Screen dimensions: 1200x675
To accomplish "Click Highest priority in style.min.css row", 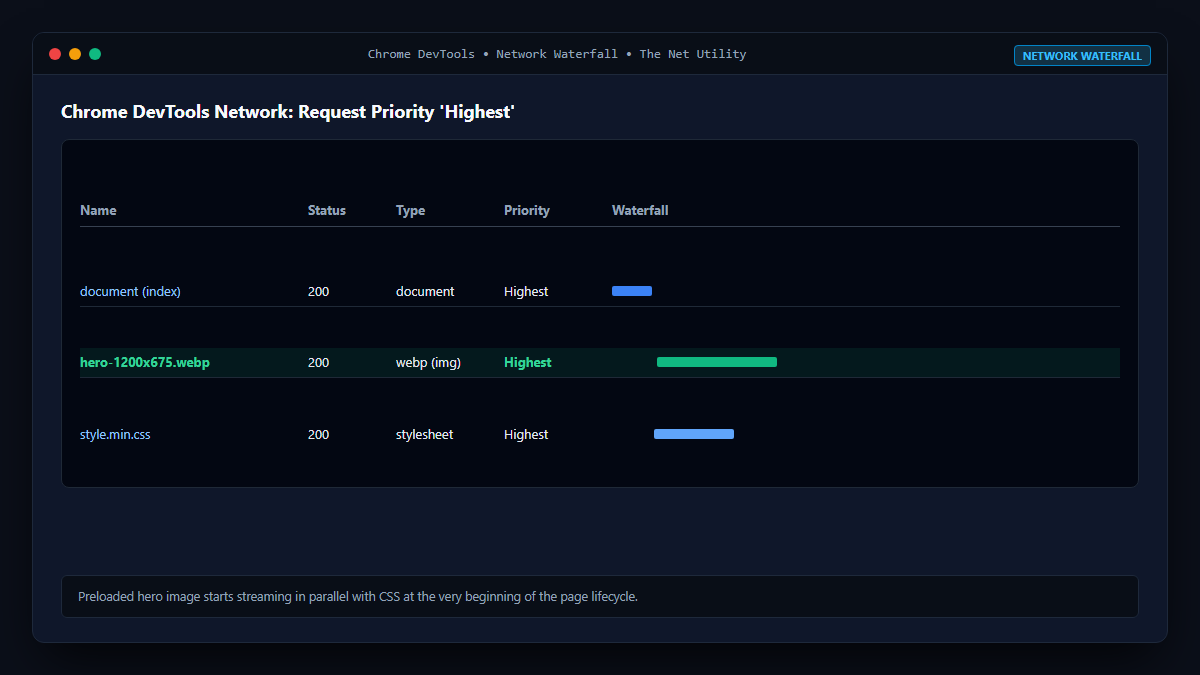I will point(526,435).
